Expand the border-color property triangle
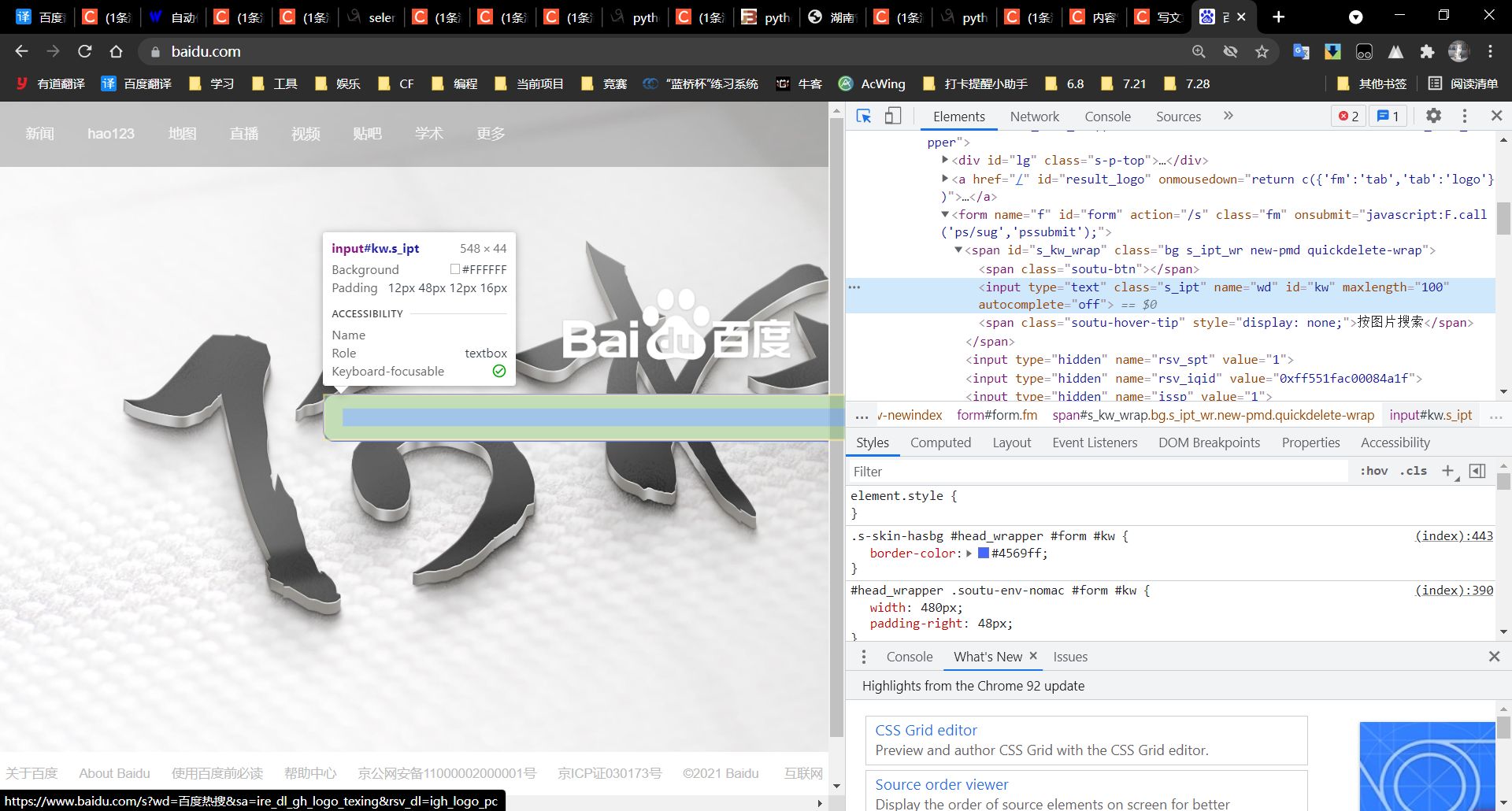Viewport: 1512px width, 811px height. 969,554
